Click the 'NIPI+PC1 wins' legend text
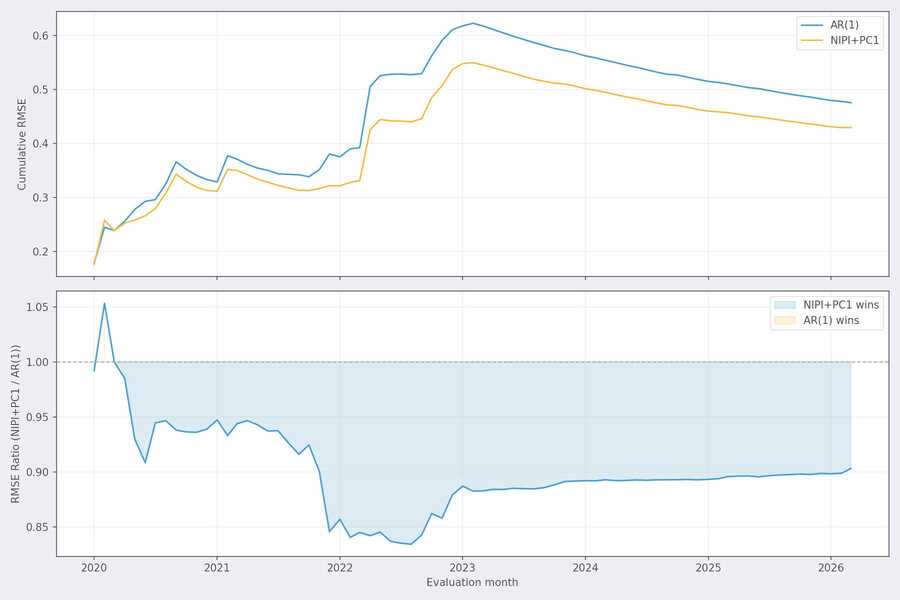 point(841,304)
